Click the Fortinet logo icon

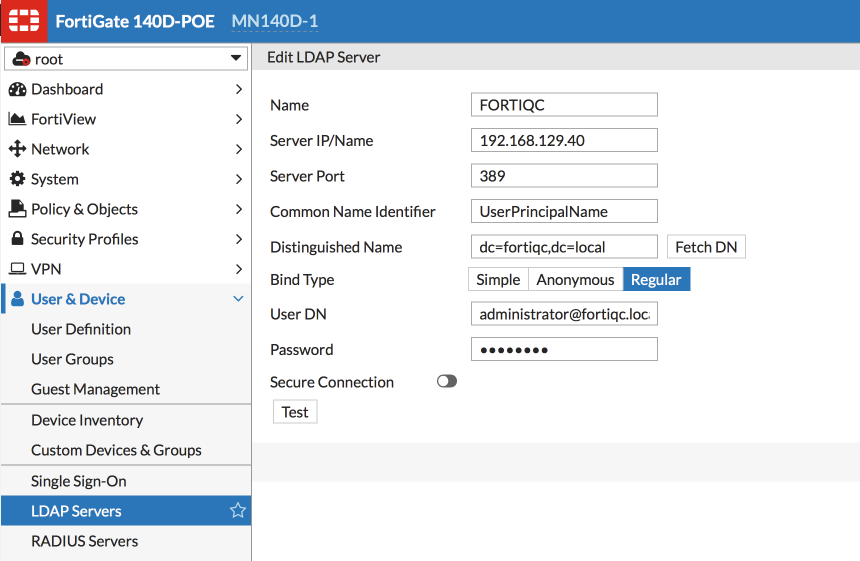(x=24, y=21)
